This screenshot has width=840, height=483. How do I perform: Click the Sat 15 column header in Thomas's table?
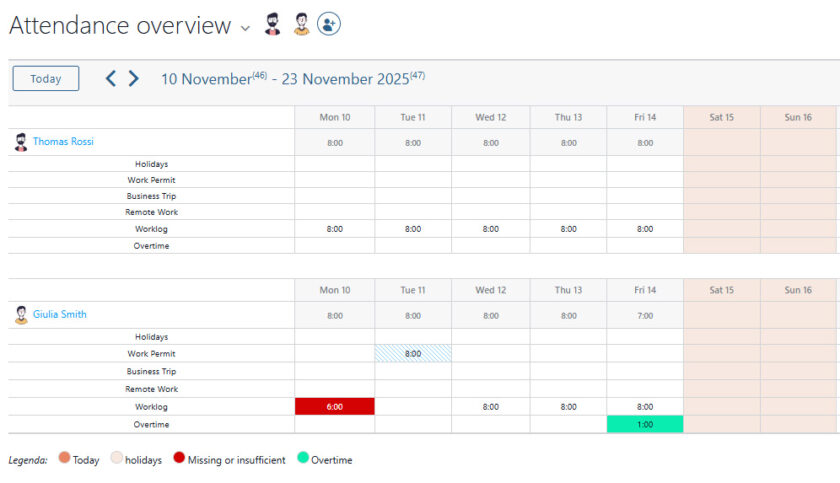pyautogui.click(x=722, y=117)
